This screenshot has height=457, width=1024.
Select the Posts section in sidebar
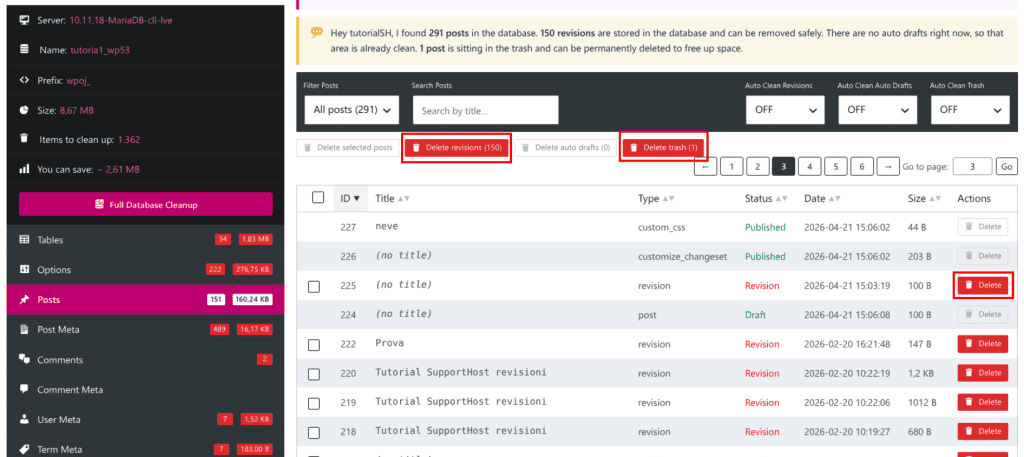coord(145,300)
